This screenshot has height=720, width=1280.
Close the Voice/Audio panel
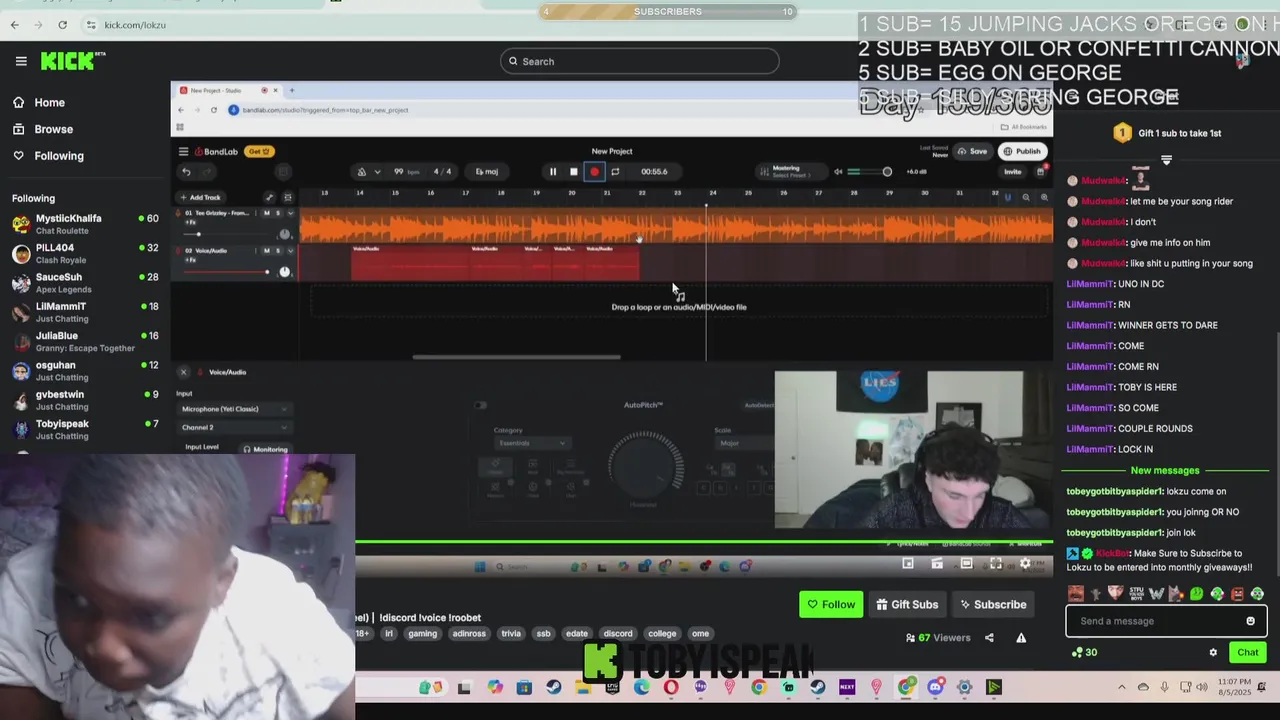click(x=183, y=372)
